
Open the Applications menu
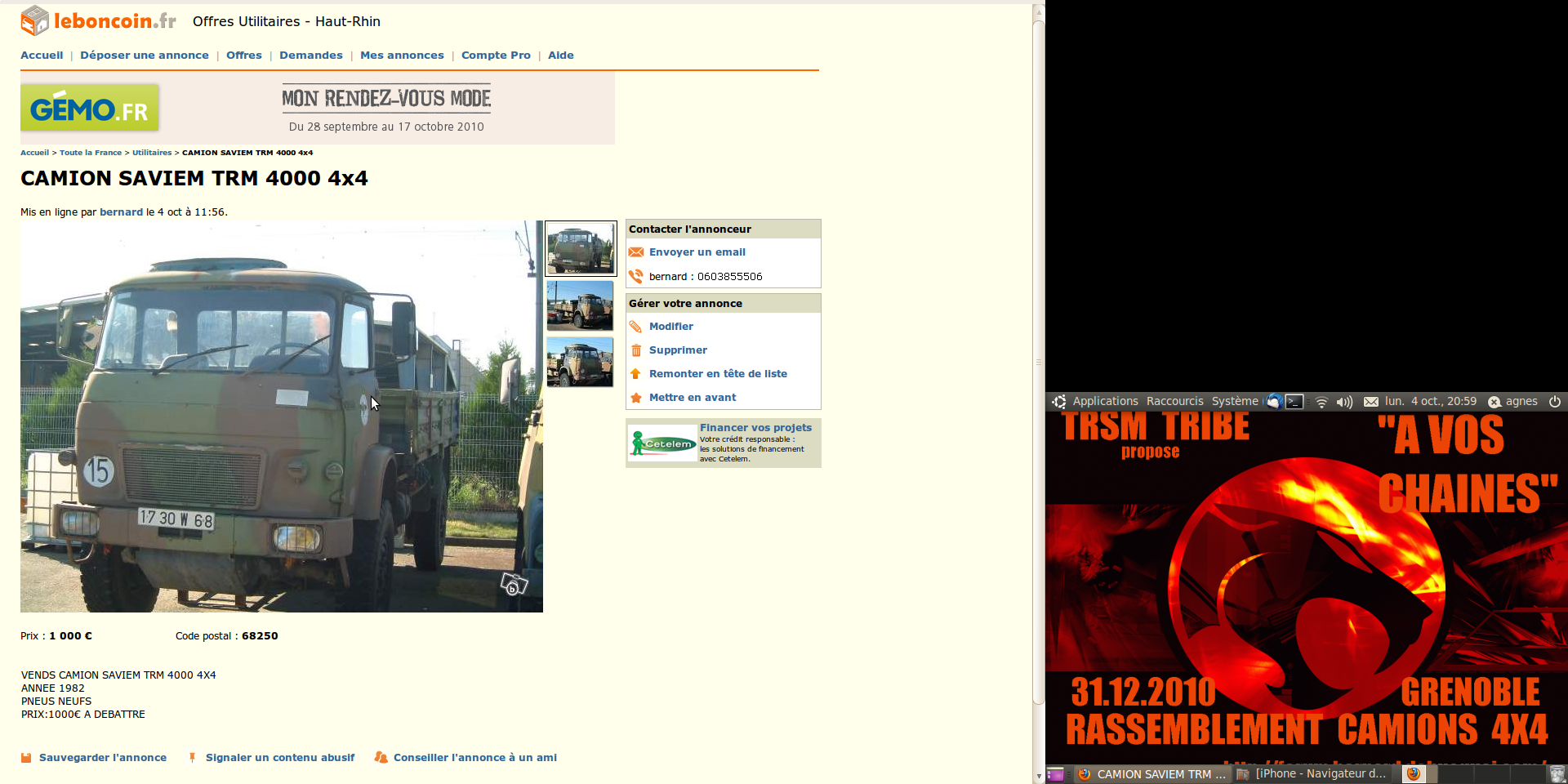(1104, 401)
